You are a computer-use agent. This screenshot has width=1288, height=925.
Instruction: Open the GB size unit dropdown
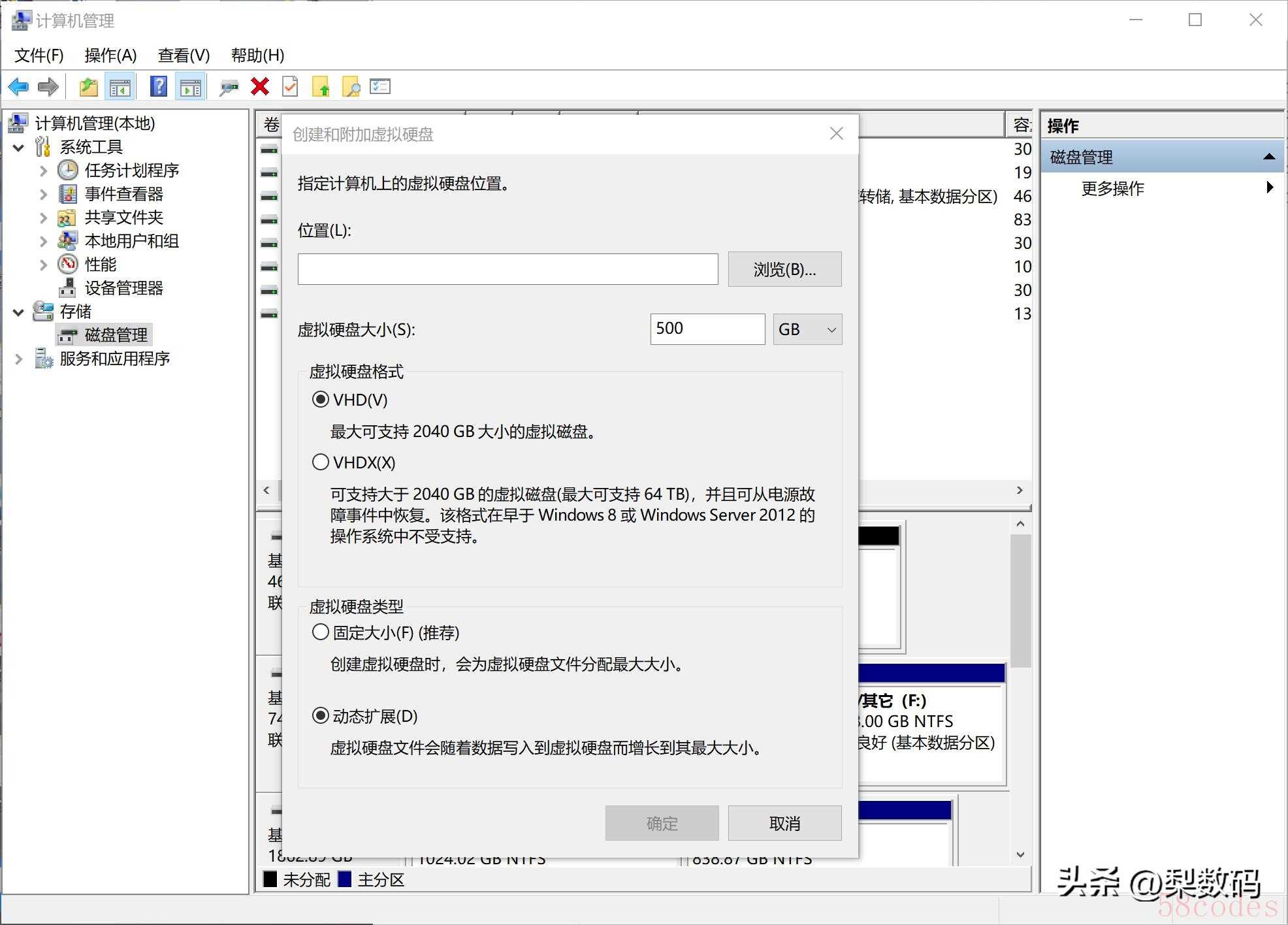coord(807,329)
